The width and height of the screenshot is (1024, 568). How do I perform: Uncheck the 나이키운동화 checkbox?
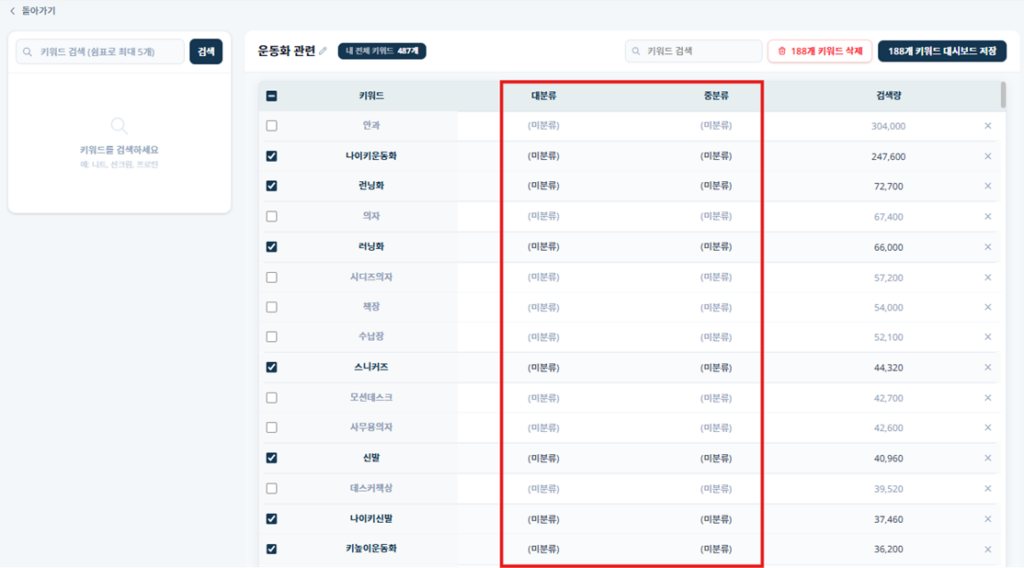pos(272,156)
